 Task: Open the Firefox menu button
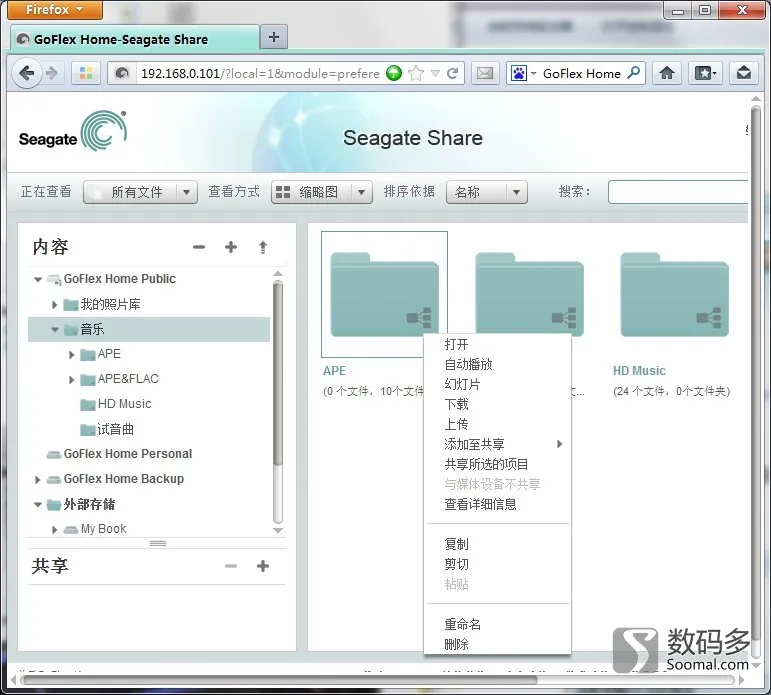pyautogui.click(x=55, y=9)
